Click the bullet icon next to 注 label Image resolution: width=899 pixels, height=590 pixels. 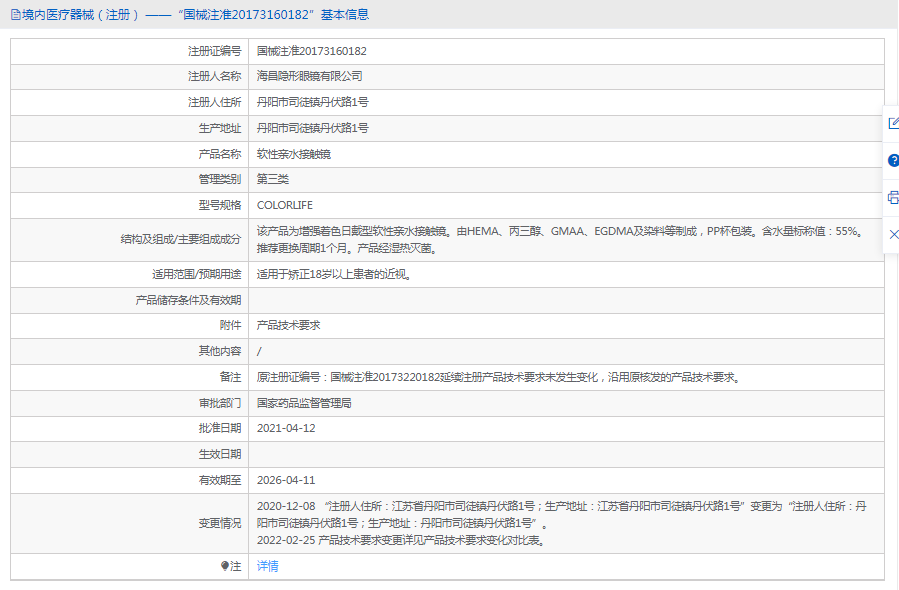point(225,566)
